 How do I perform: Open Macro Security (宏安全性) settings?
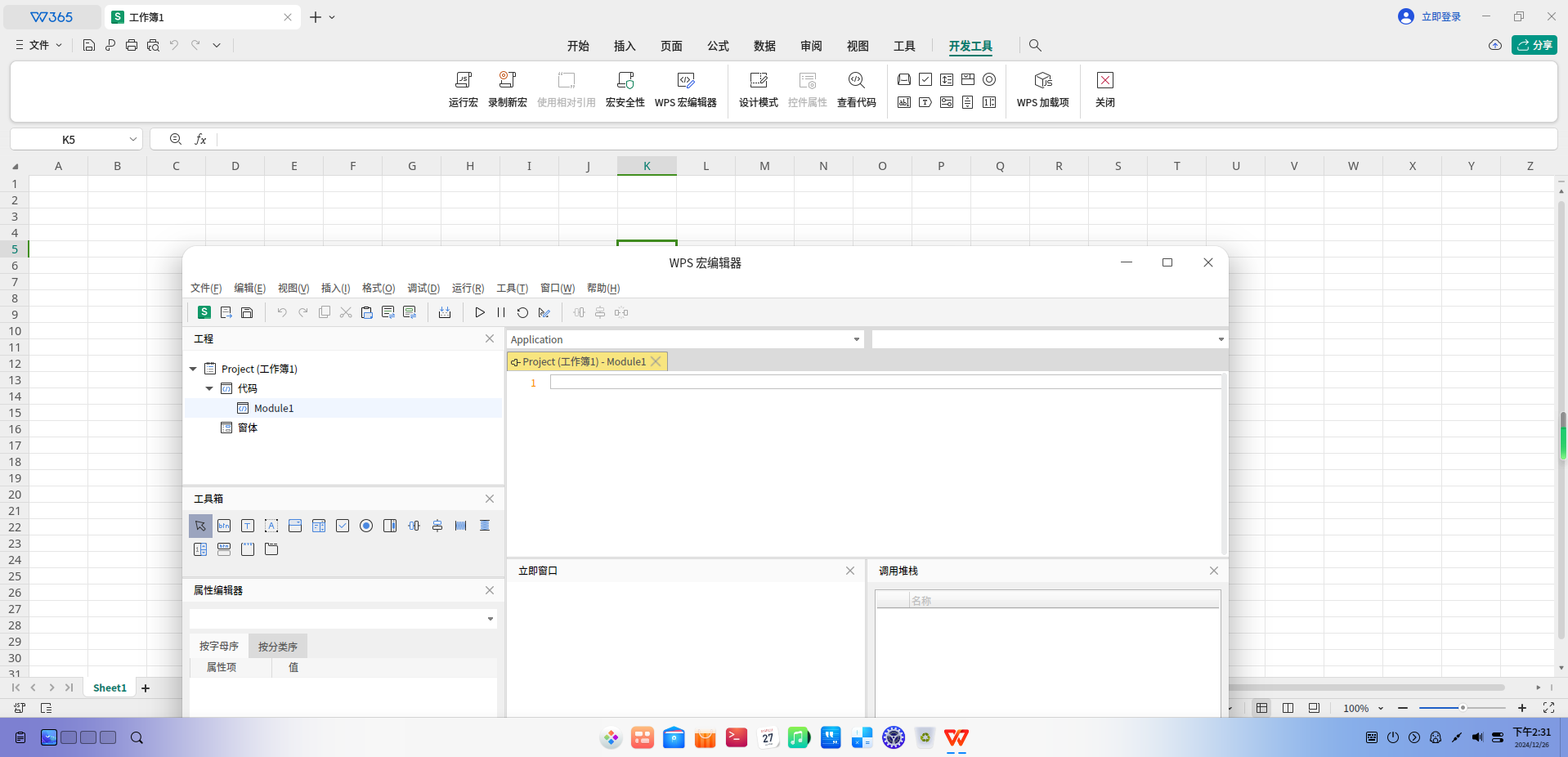[x=625, y=89]
